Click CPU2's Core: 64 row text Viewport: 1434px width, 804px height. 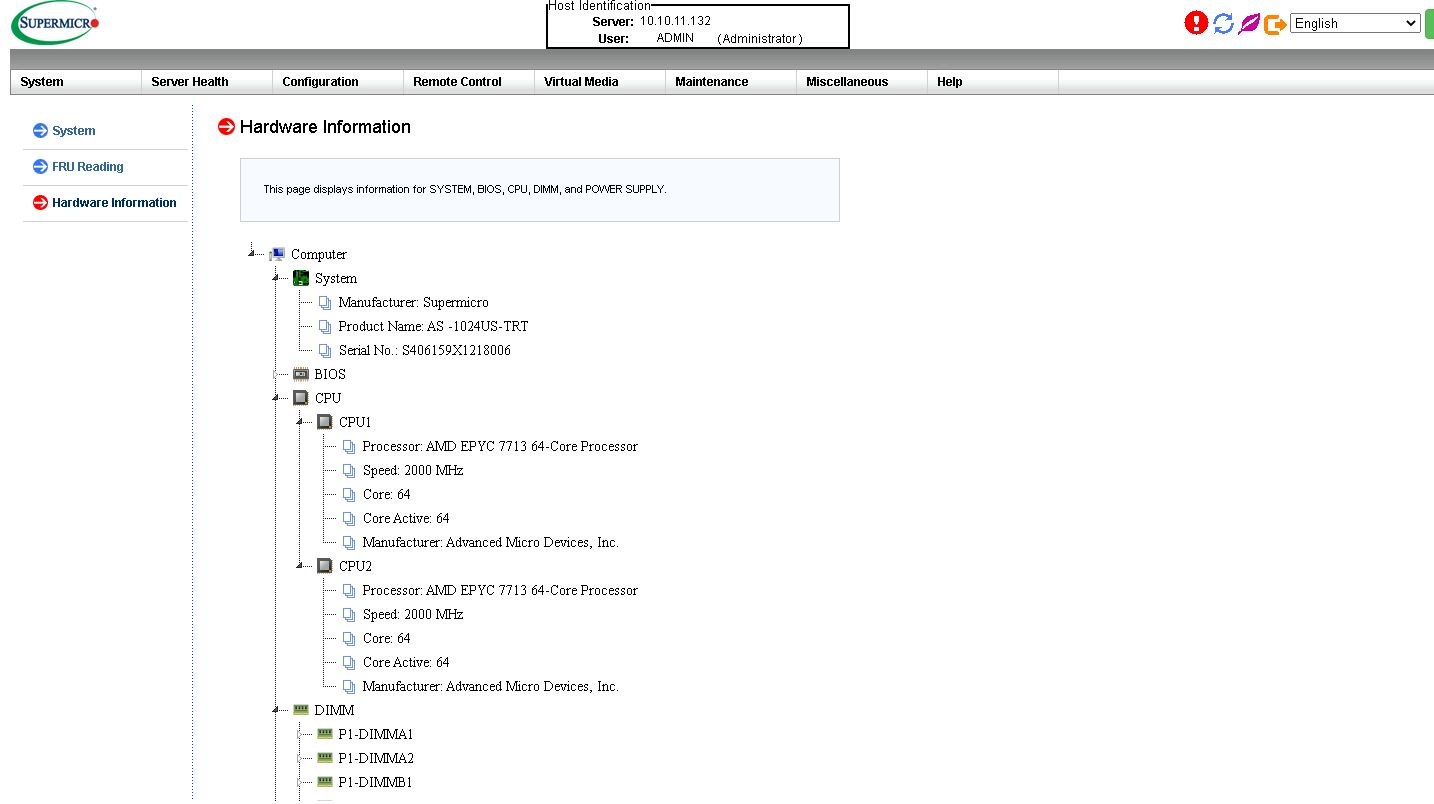(387, 638)
